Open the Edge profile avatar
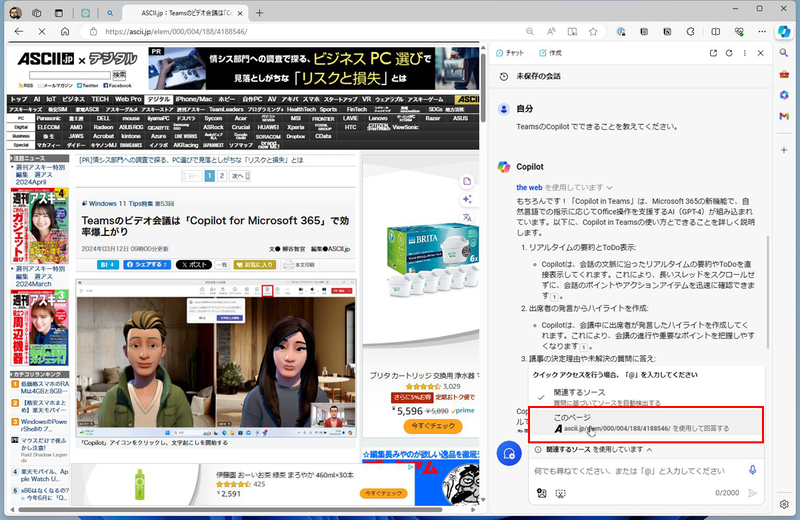800x520 pixels. coord(15,13)
